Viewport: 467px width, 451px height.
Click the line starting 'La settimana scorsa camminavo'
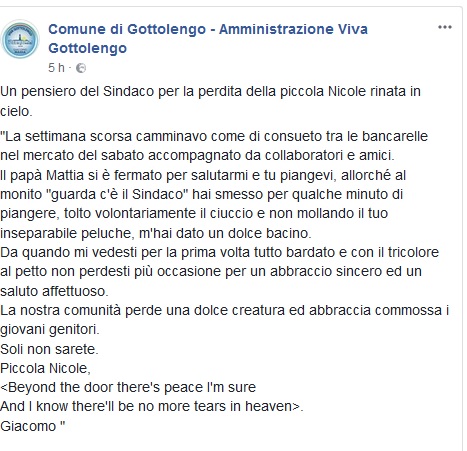tap(214, 136)
